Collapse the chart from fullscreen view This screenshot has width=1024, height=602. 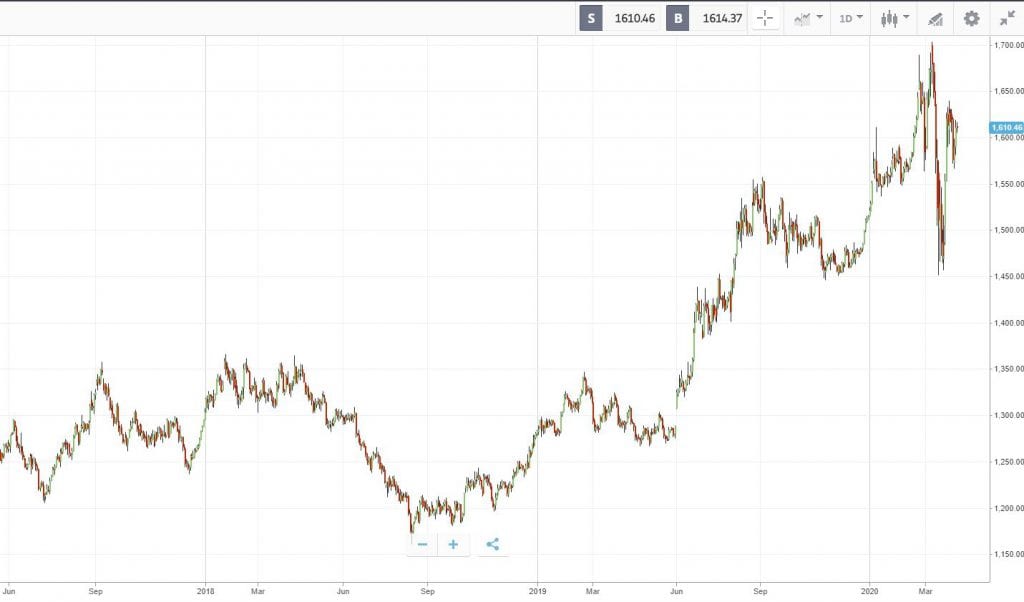point(1005,17)
